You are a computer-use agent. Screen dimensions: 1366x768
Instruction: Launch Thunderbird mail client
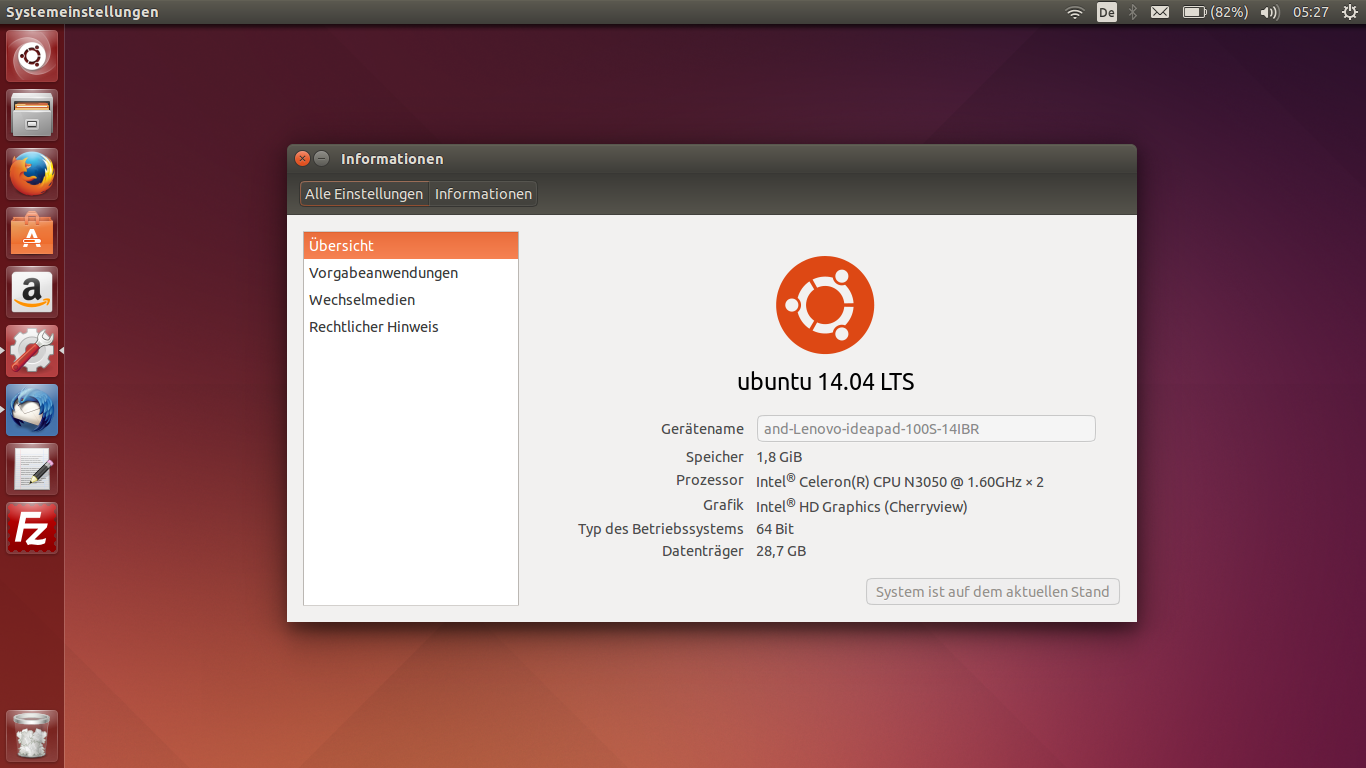click(x=32, y=410)
